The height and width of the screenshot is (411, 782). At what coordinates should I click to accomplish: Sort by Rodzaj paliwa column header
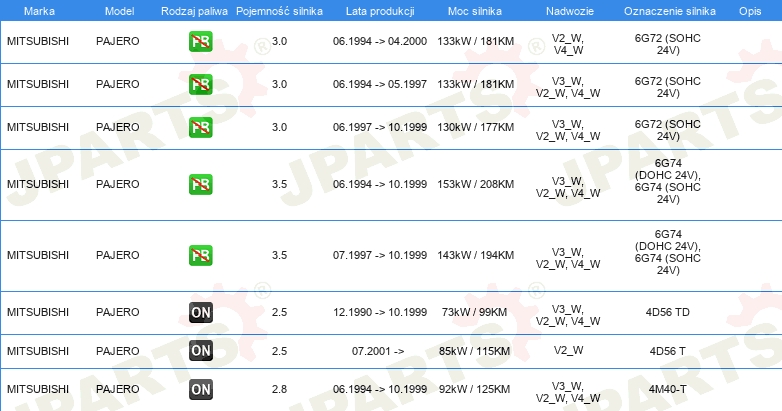pyautogui.click(x=194, y=11)
